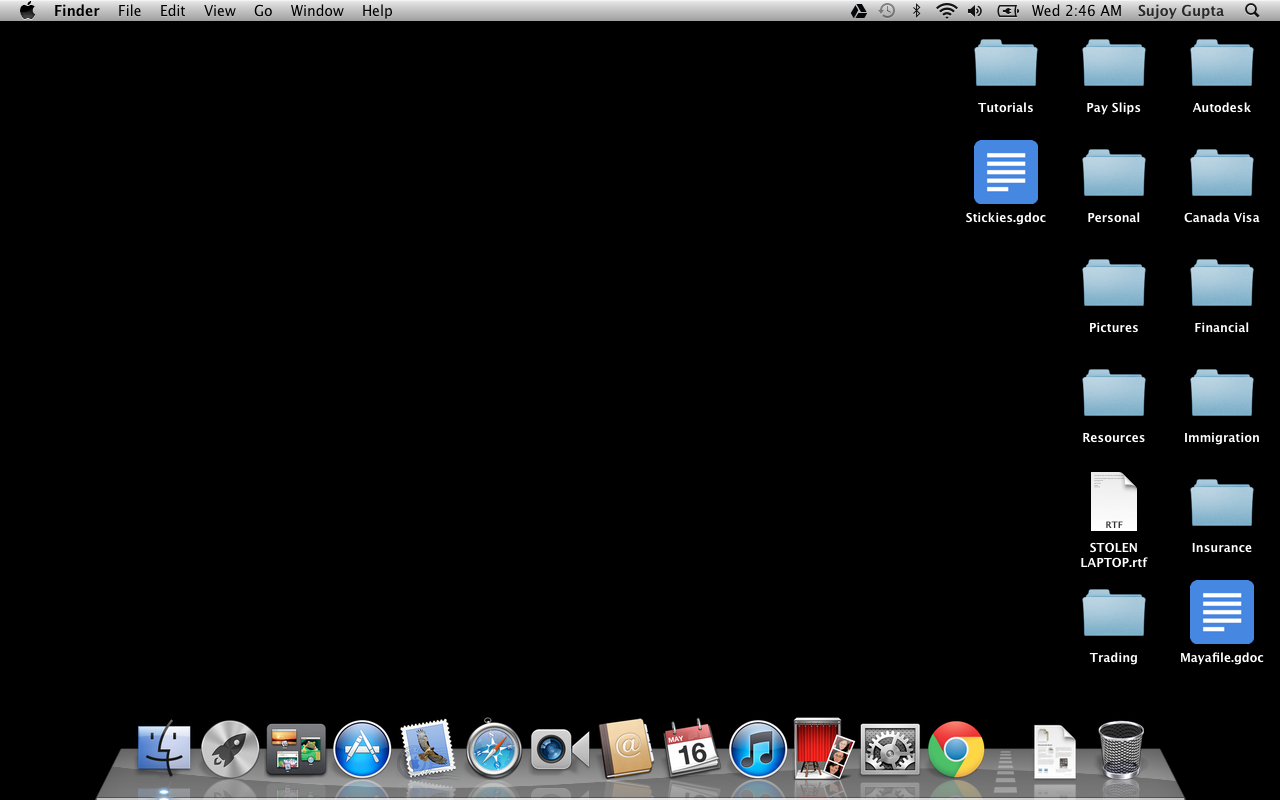Image resolution: width=1280 pixels, height=800 pixels.
Task: Select the STOLEN LAPTOP.rtf file
Action: (x=1113, y=503)
